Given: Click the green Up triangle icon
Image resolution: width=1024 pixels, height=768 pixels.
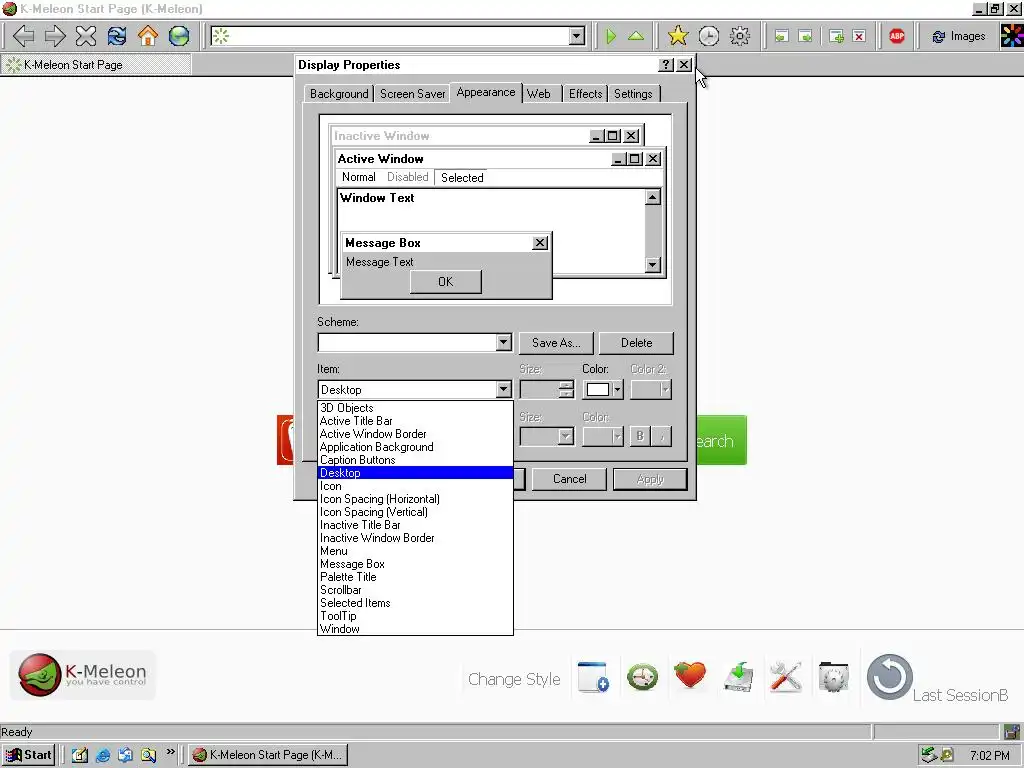Looking at the screenshot, I should pyautogui.click(x=636, y=36).
